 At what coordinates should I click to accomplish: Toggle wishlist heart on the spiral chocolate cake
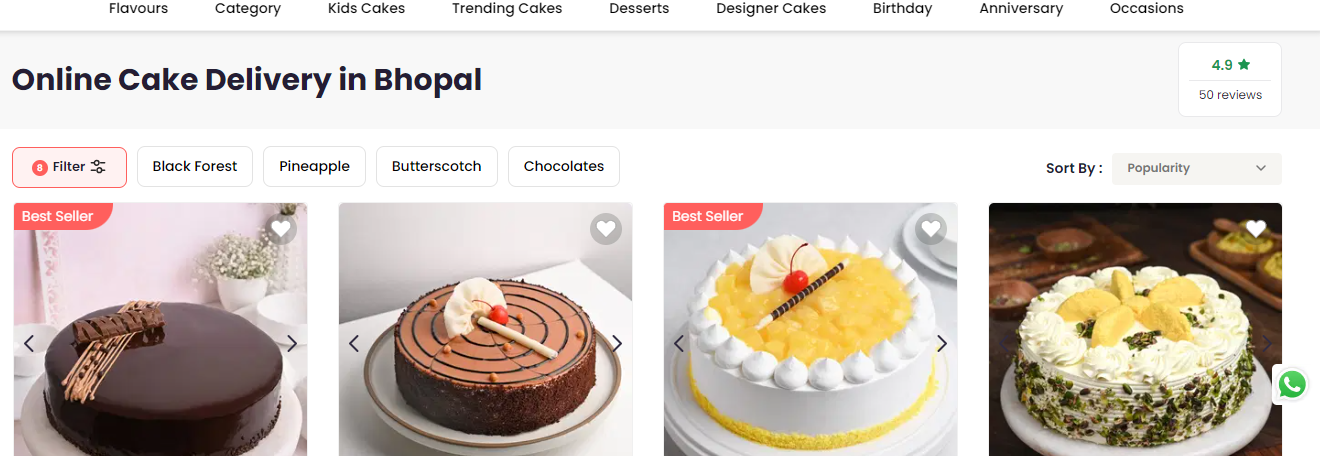(x=606, y=229)
